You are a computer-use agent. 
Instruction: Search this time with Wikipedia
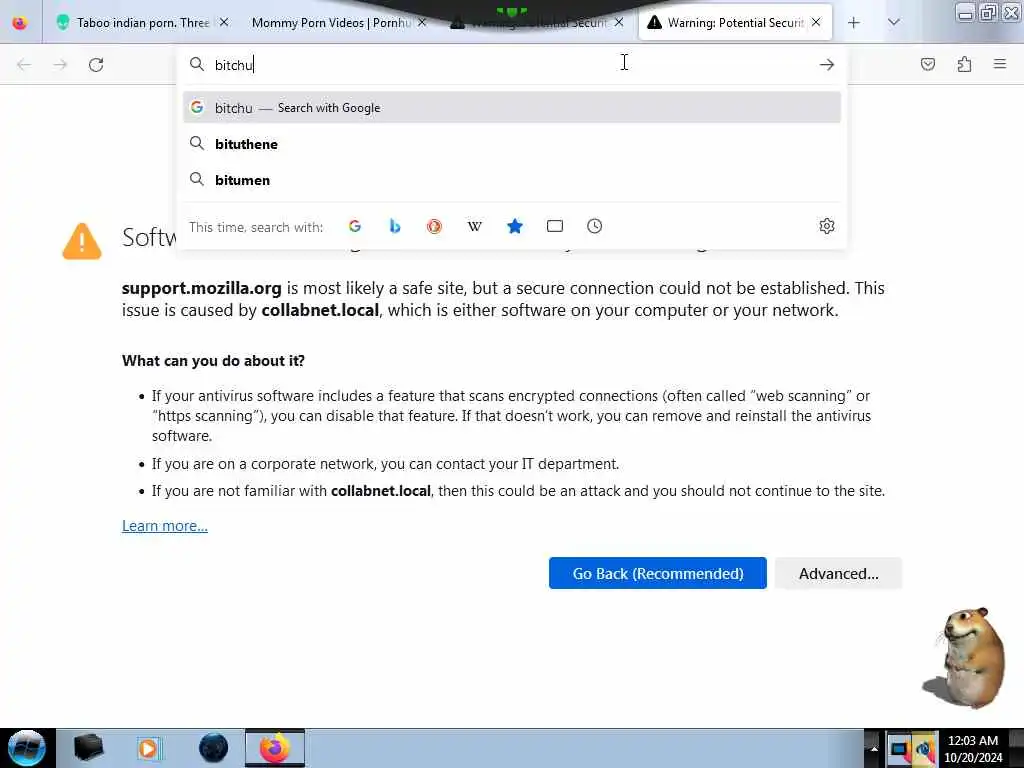[475, 226]
